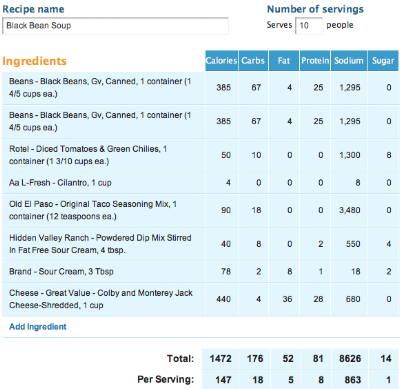Select the Sugar column header

point(383,61)
